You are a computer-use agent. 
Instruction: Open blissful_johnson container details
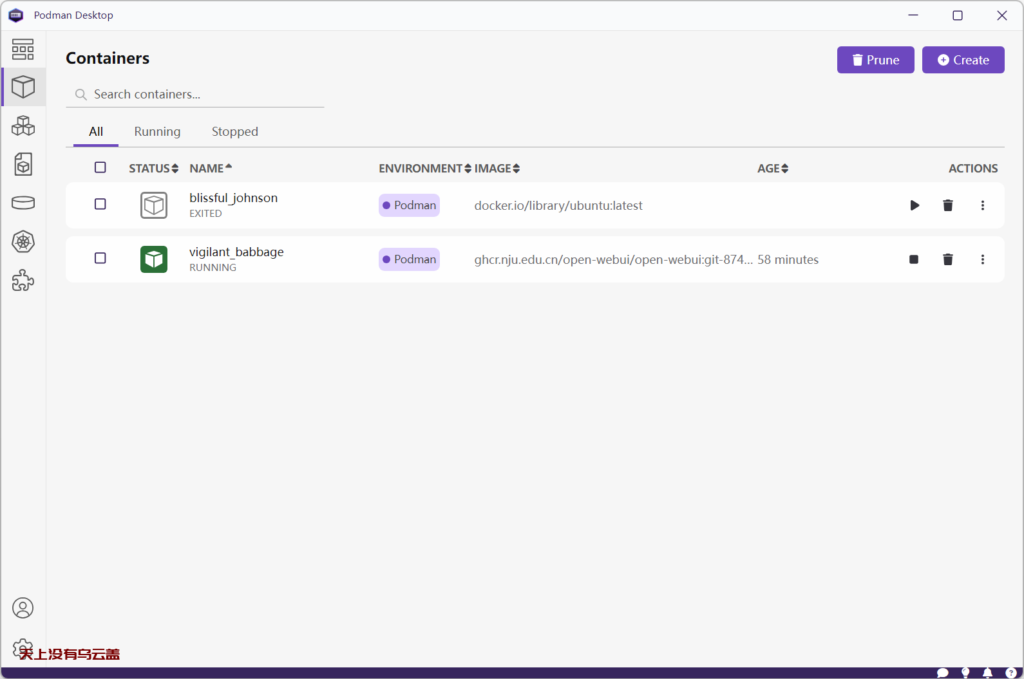pos(233,198)
